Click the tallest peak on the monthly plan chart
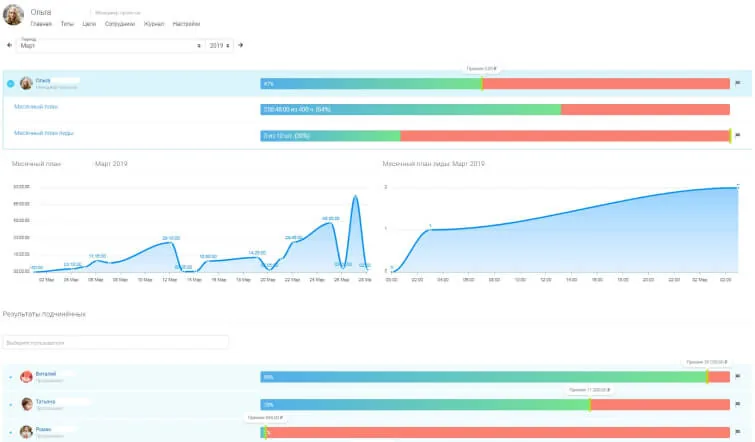Image resolution: width=755 pixels, height=442 pixels. (355, 196)
